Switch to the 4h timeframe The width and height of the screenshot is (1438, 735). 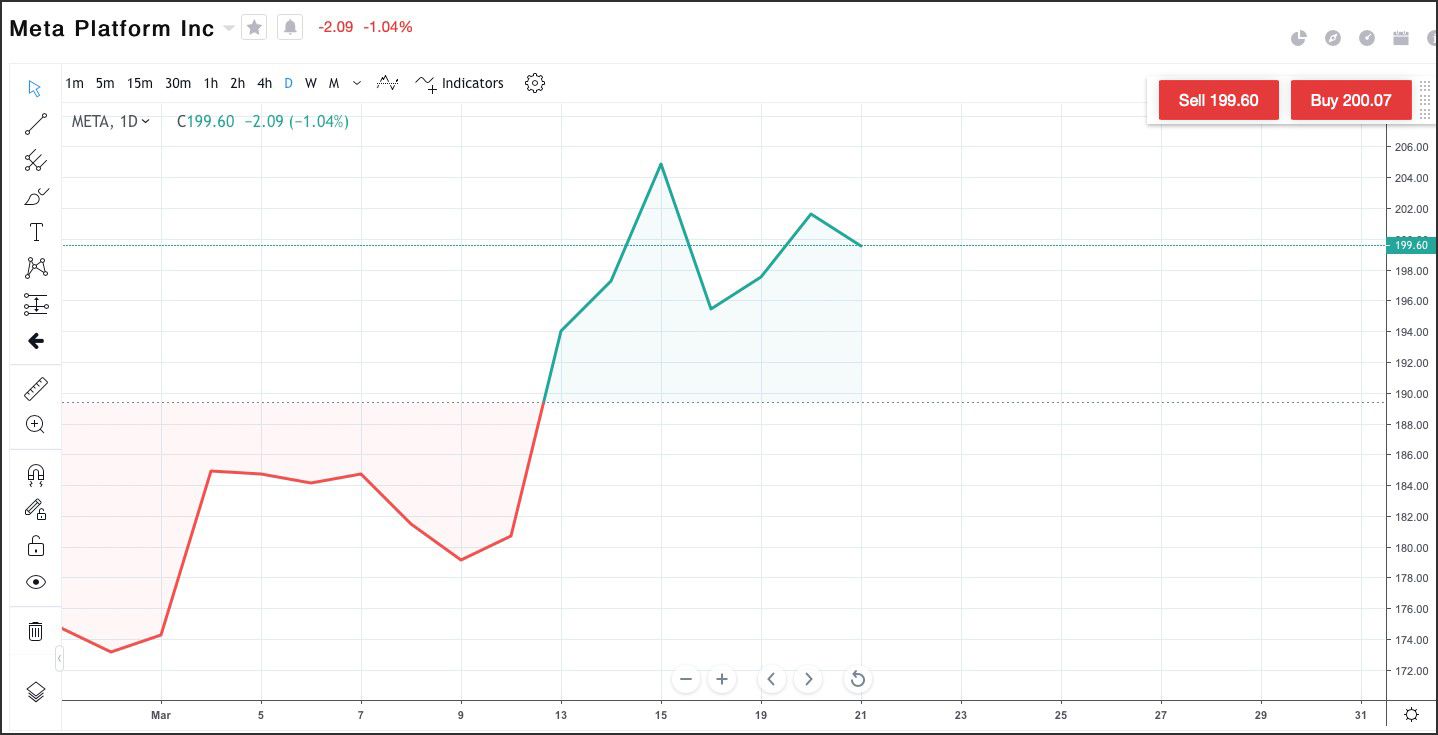point(264,83)
